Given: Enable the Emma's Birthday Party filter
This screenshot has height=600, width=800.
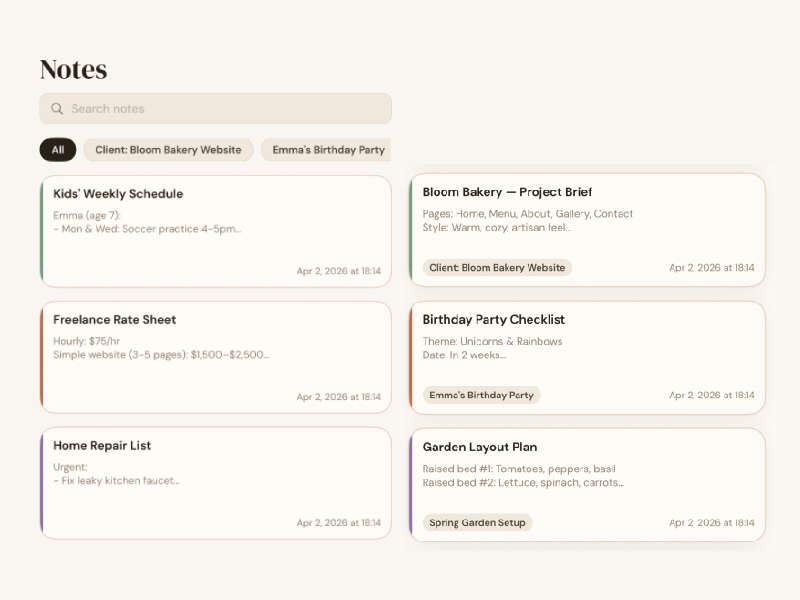Looking at the screenshot, I should tap(325, 149).
